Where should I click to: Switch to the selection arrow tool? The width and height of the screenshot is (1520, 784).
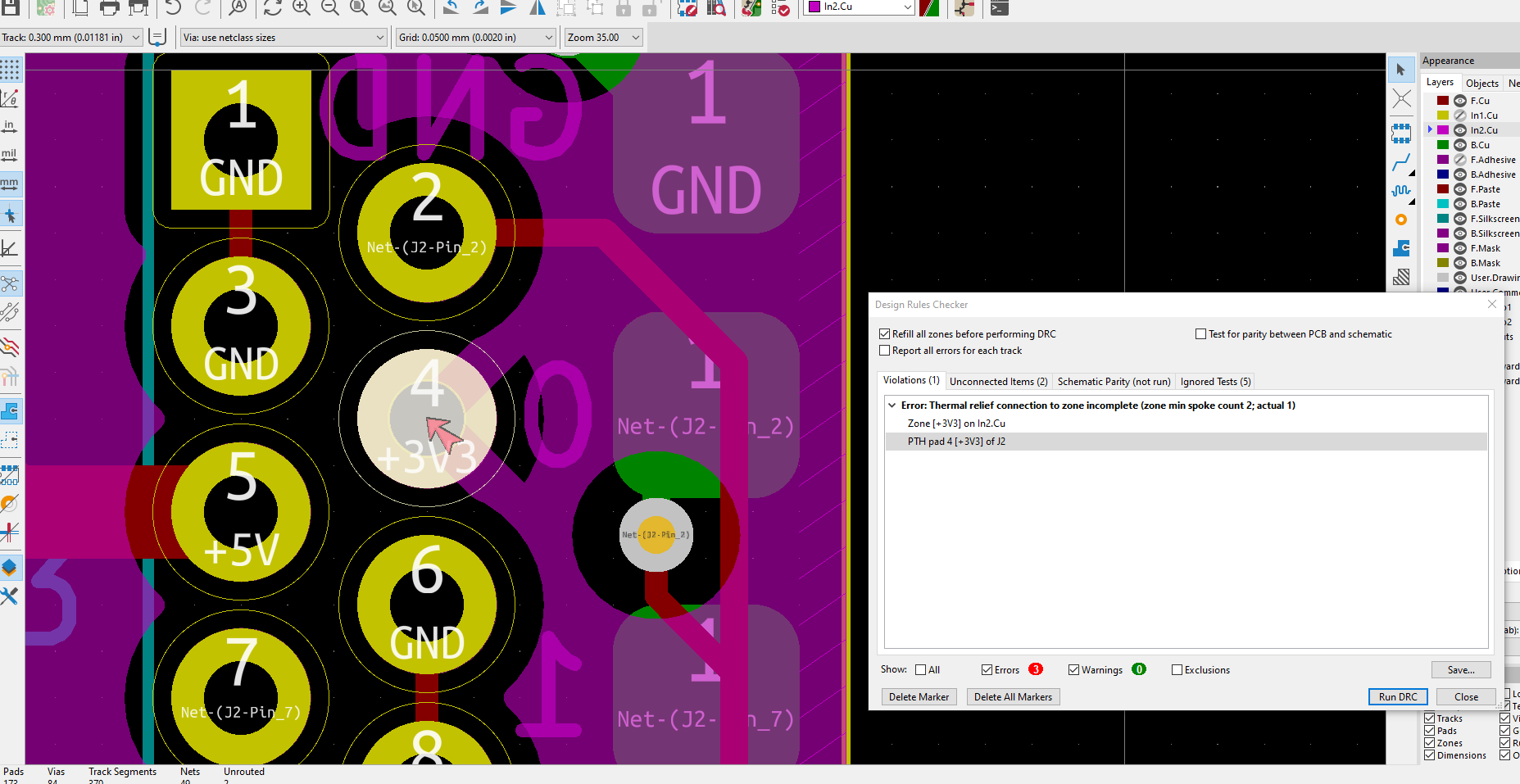[1401, 70]
